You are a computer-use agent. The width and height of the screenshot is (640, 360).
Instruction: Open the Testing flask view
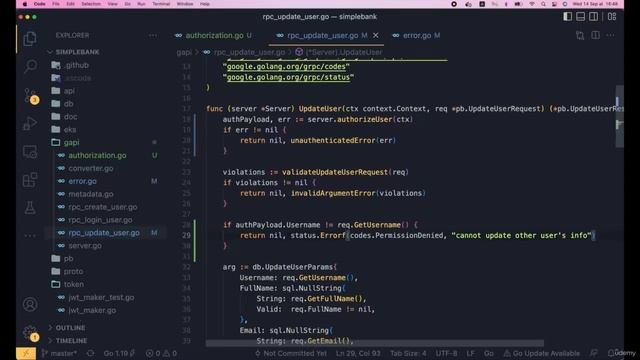tap(30, 208)
